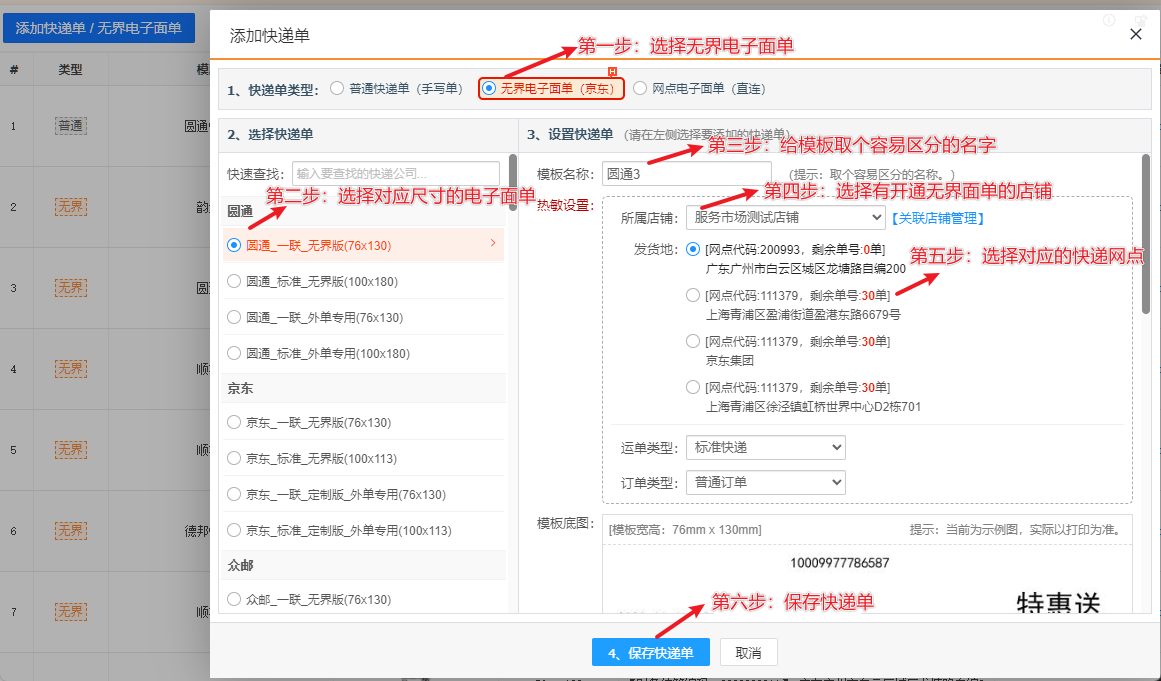Image resolution: width=1161 pixels, height=681 pixels.
Task: Choose 众邮_一联_无界版(76x130) template
Action: pyautogui.click(x=234, y=600)
